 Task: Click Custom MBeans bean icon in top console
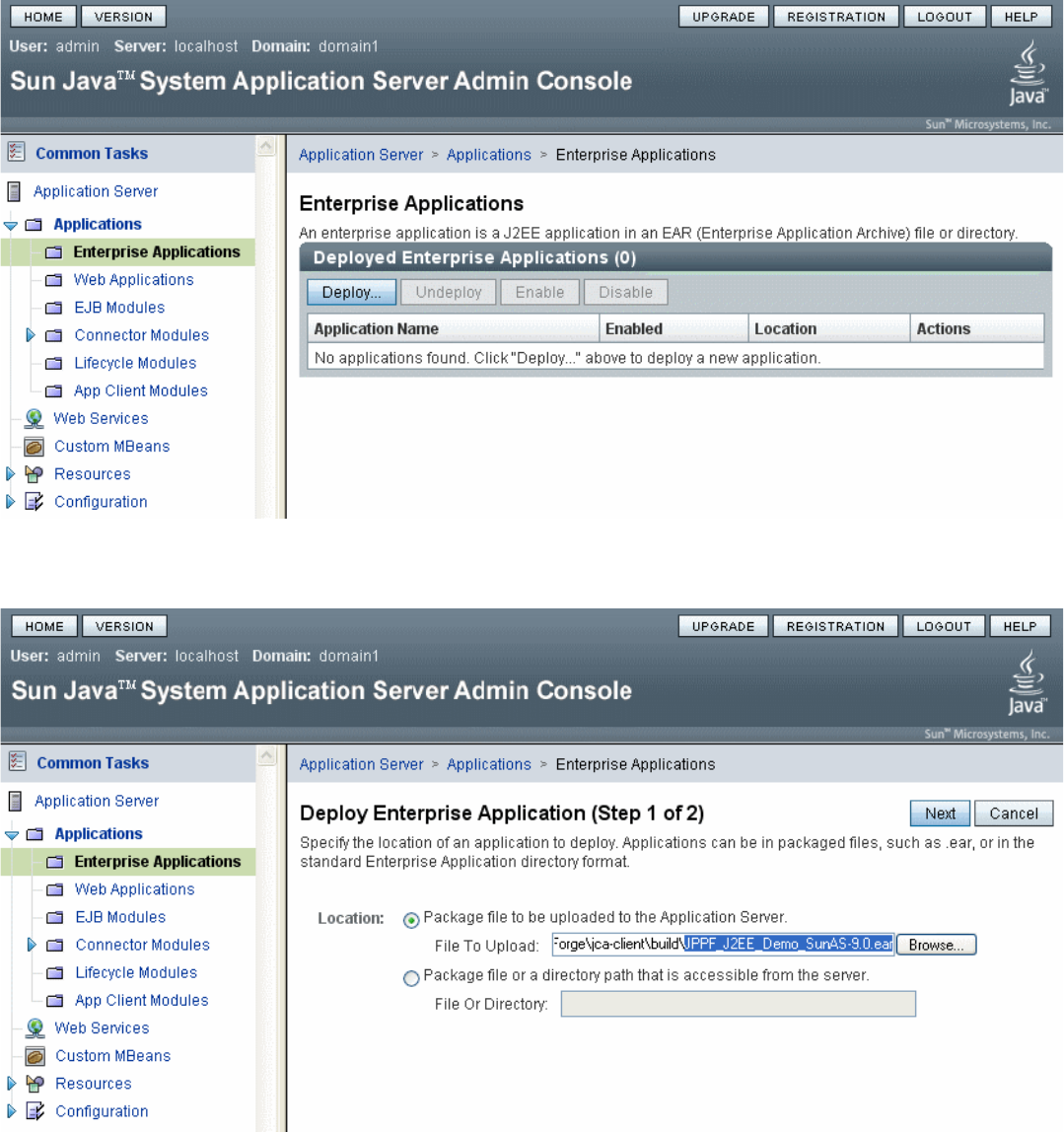point(34,447)
